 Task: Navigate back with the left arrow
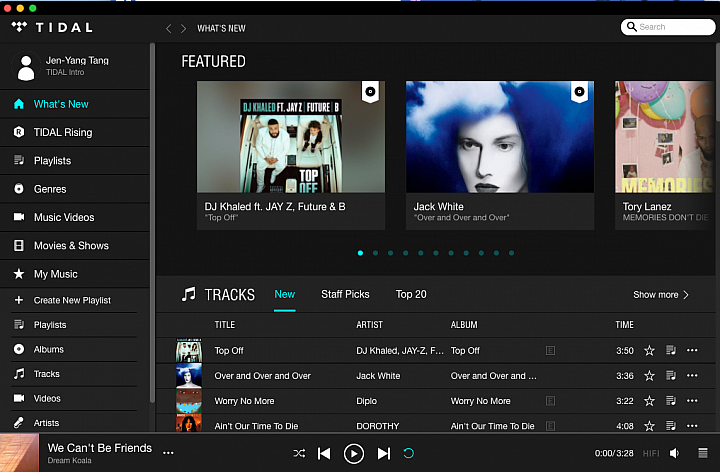169,28
